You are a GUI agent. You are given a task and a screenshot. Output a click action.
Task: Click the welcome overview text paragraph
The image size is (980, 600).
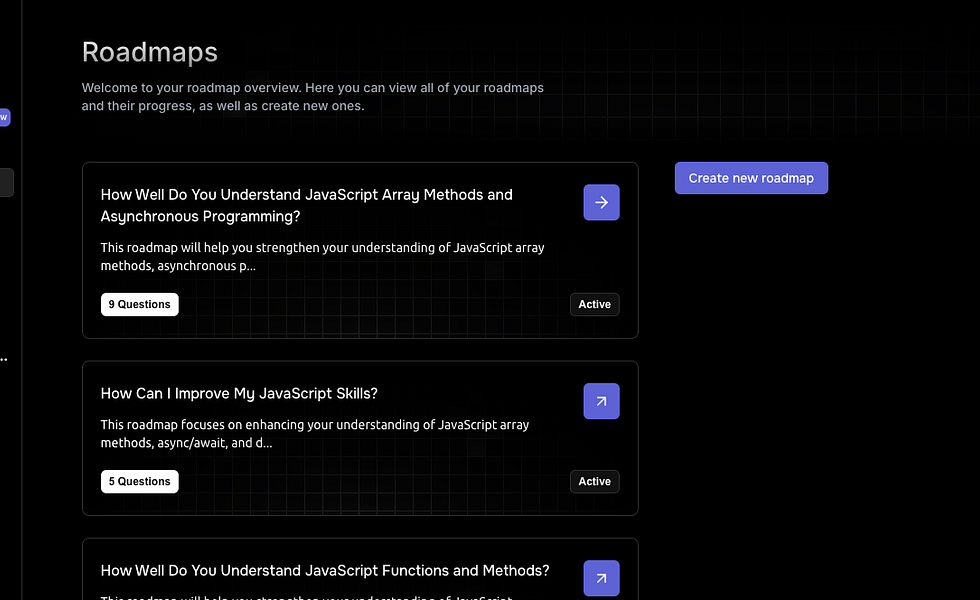click(312, 96)
